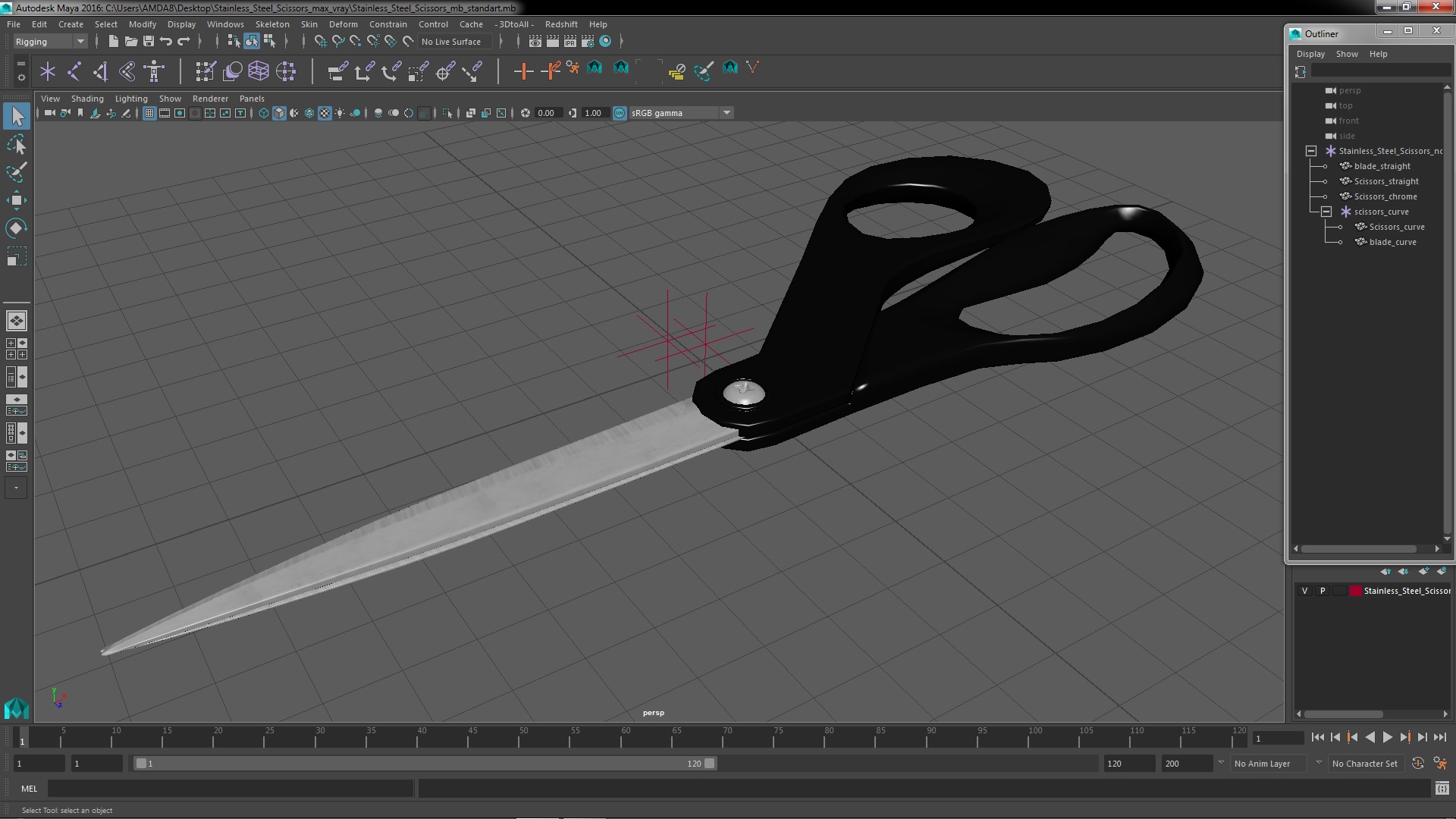The image size is (1456, 819).
Task: Click the Save scene icon
Action: pyautogui.click(x=149, y=42)
